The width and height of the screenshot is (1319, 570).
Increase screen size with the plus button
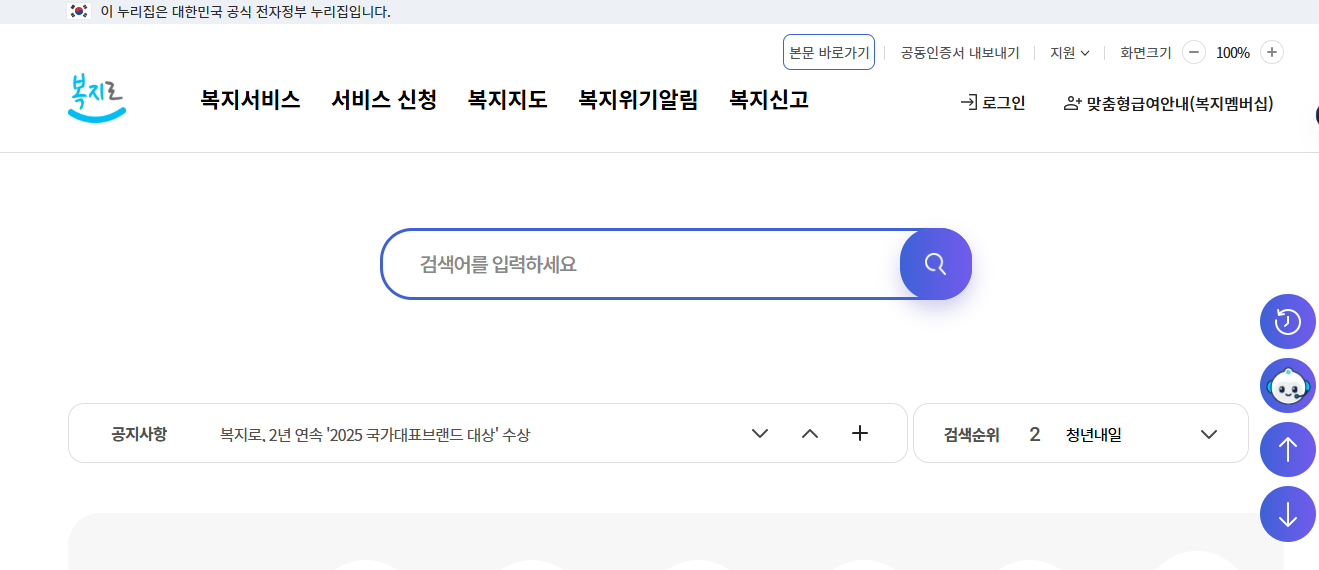[1272, 52]
